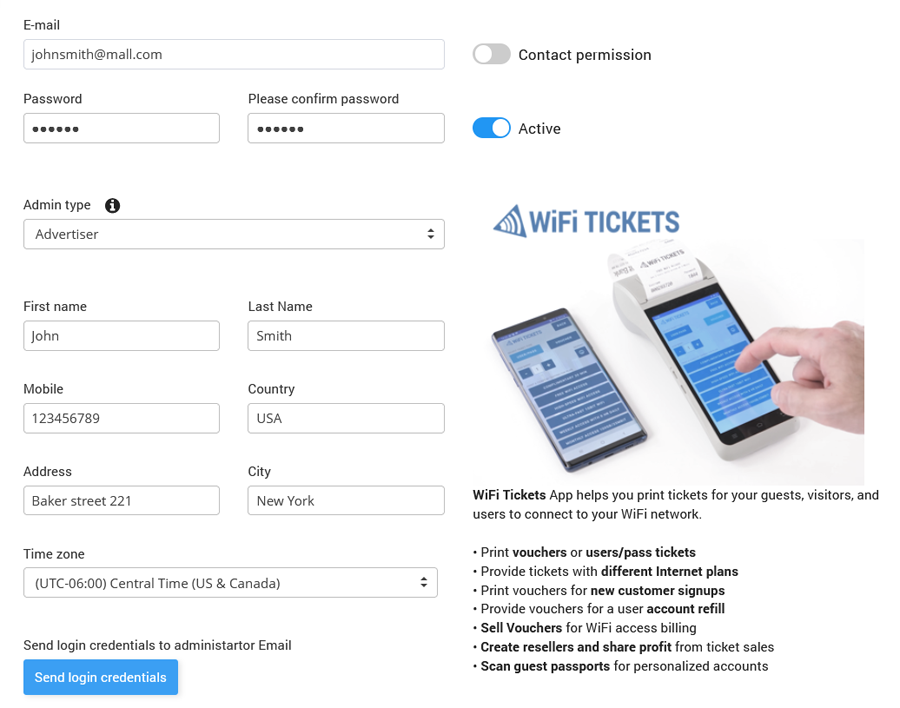Screen dimensions: 900x708
Task: Click the WiFi Tickets logo
Action: (586, 221)
